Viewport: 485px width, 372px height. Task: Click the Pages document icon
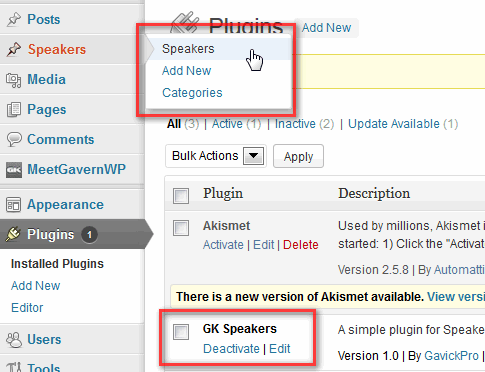pyautogui.click(x=14, y=110)
